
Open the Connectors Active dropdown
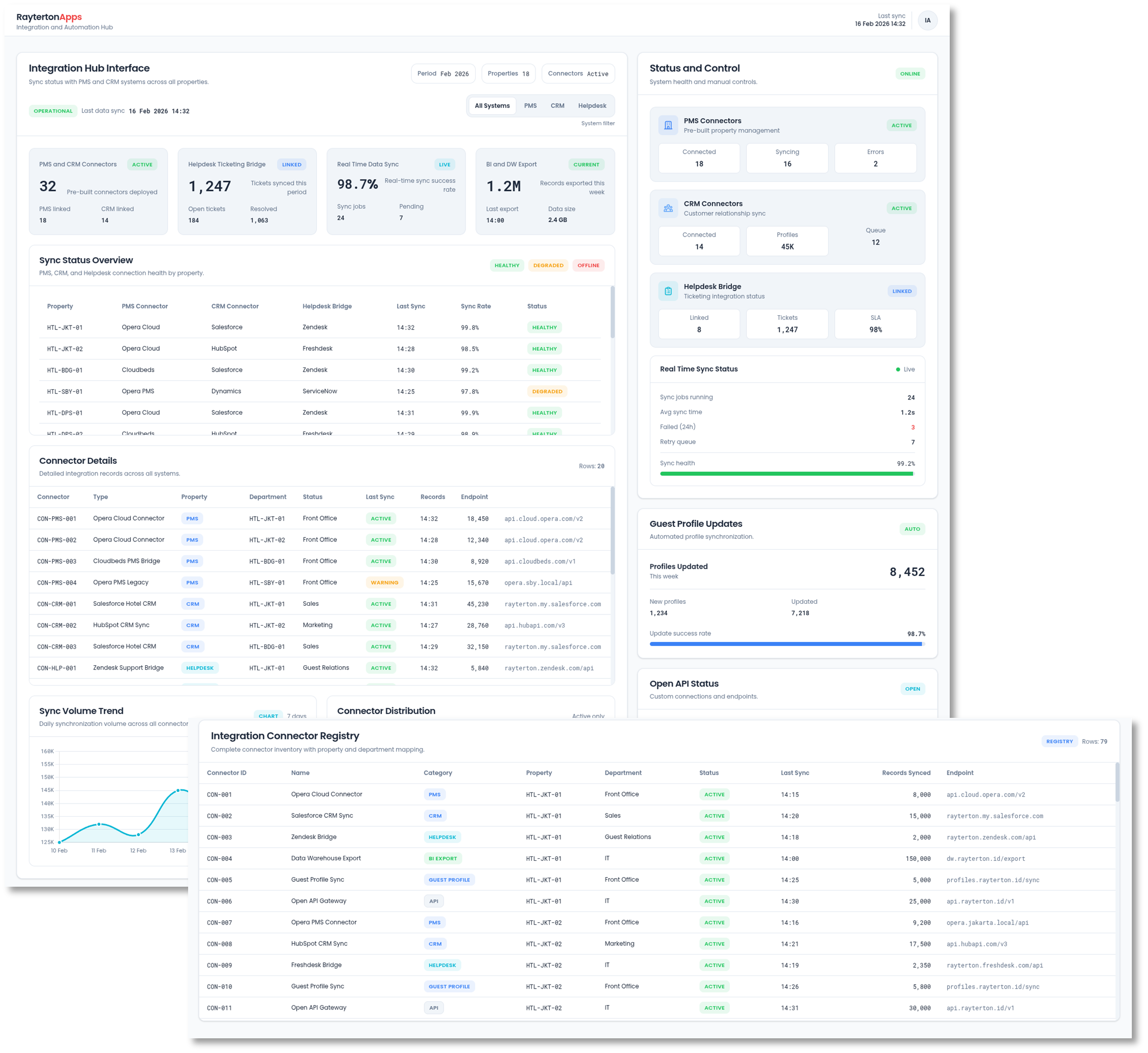(x=578, y=73)
